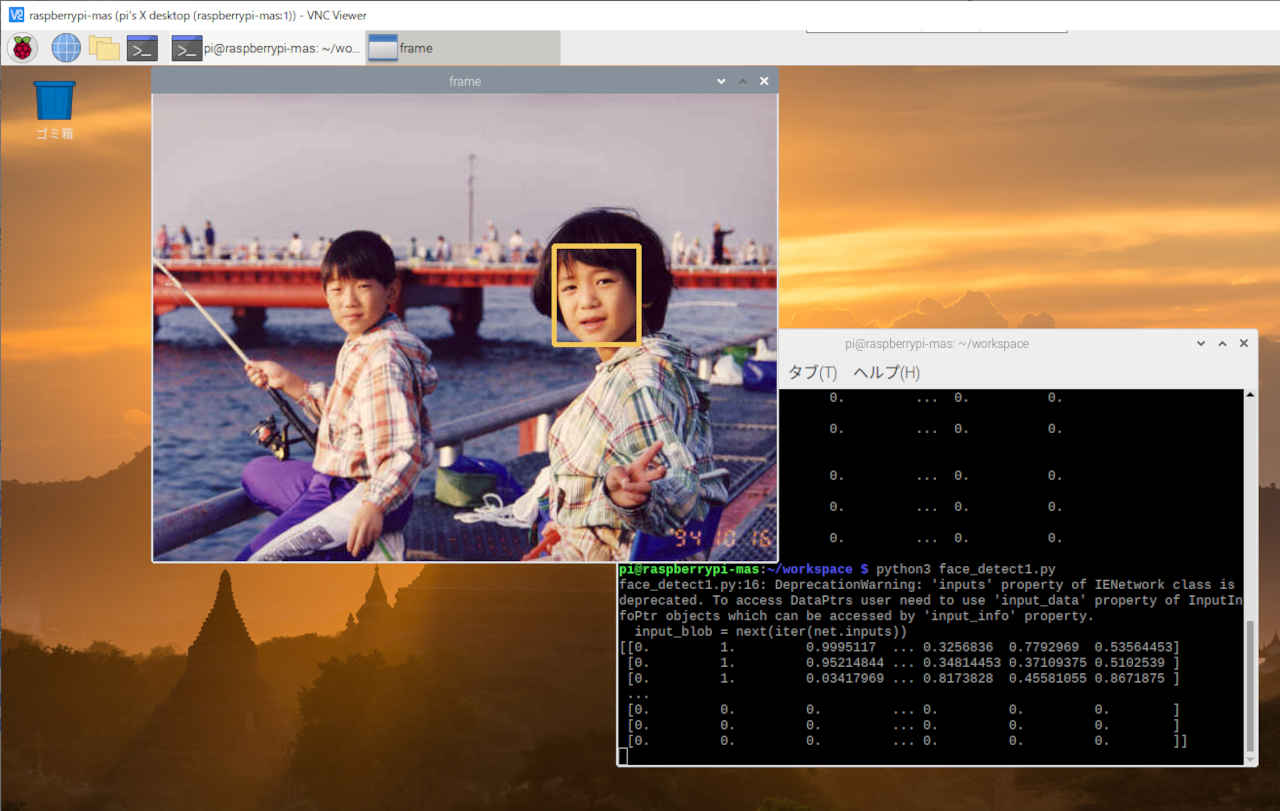This screenshot has height=811, width=1280.
Task: Click the VNC Viewer title bar logo
Action: (x=15, y=15)
